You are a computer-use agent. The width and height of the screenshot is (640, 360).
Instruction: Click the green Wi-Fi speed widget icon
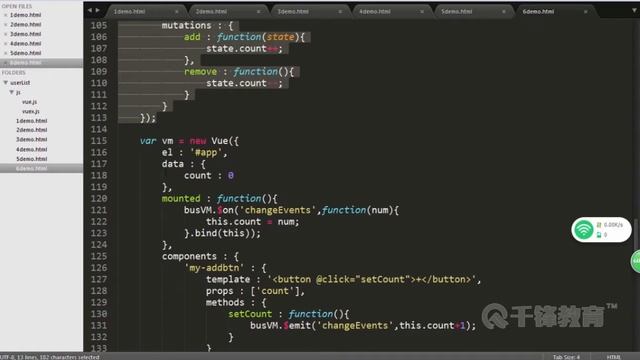(583, 229)
